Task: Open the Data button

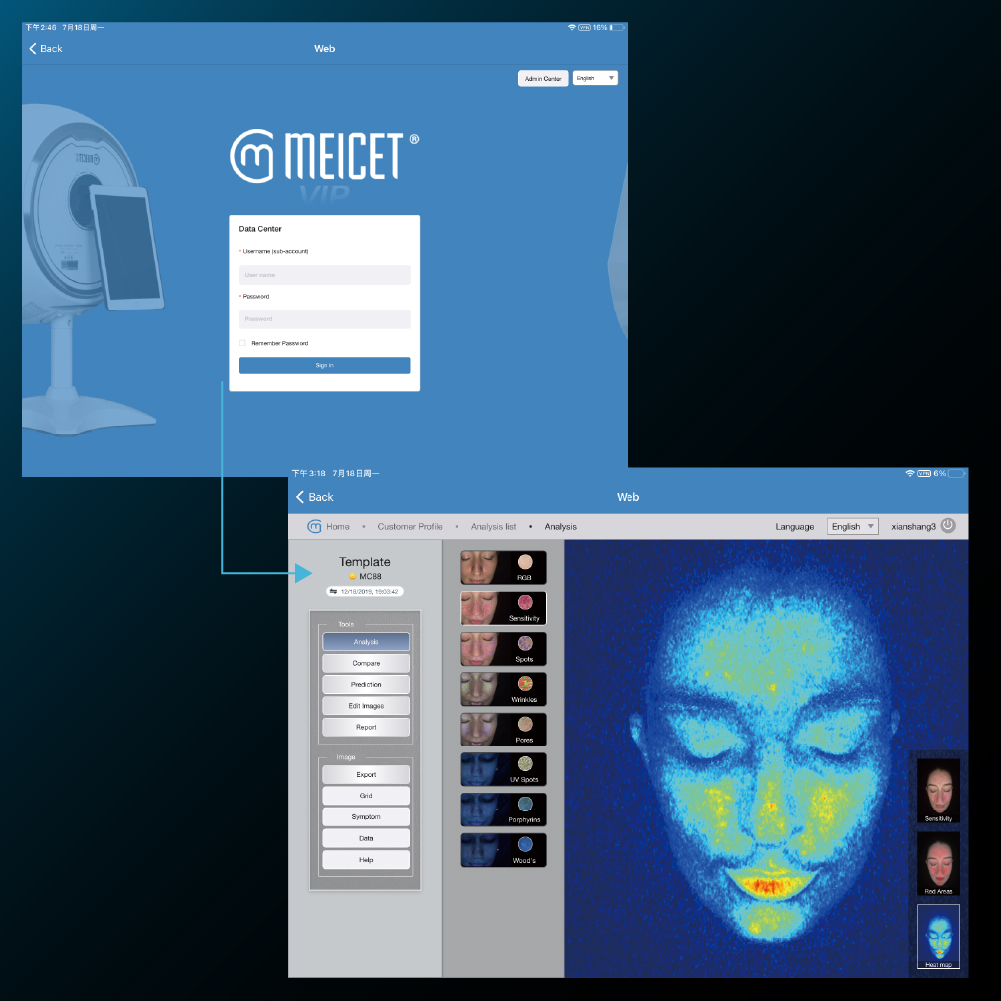Action: pyautogui.click(x=366, y=838)
